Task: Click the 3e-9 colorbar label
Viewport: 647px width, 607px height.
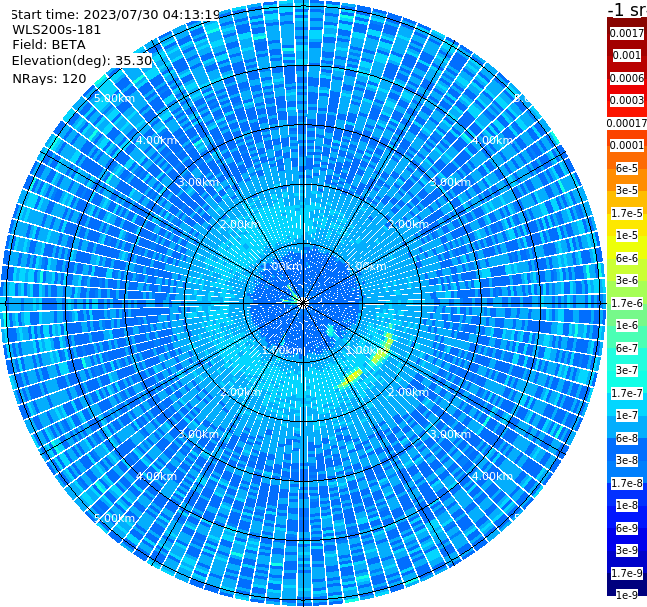Action: (627, 550)
